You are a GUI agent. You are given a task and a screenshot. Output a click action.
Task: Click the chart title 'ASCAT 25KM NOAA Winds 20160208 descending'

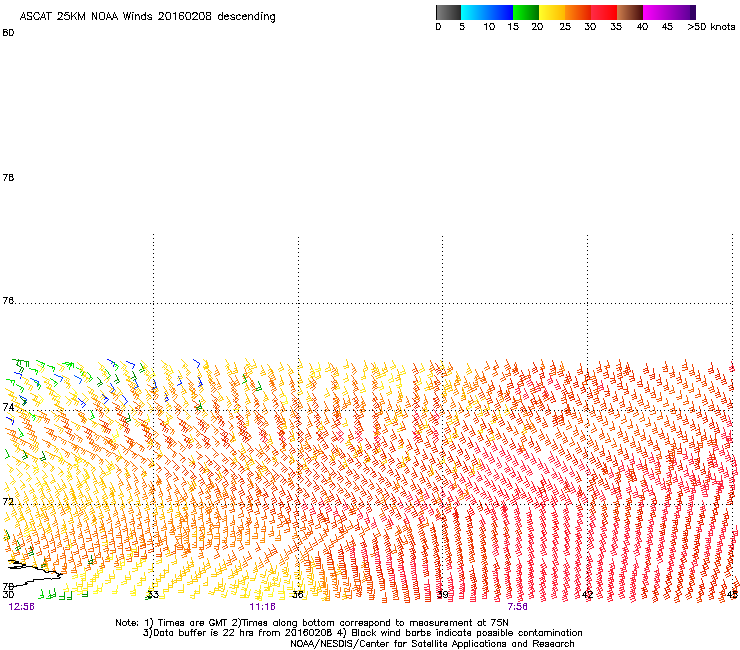click(x=147, y=17)
